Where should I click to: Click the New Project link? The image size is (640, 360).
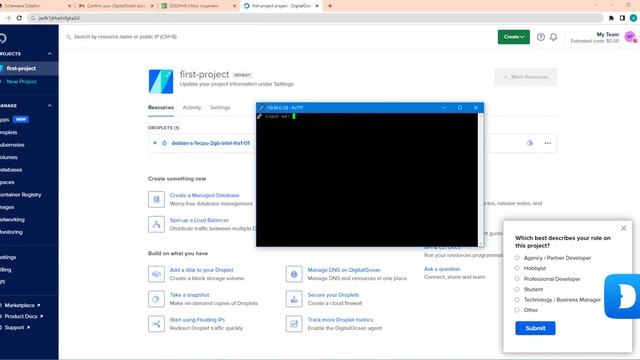(21, 82)
